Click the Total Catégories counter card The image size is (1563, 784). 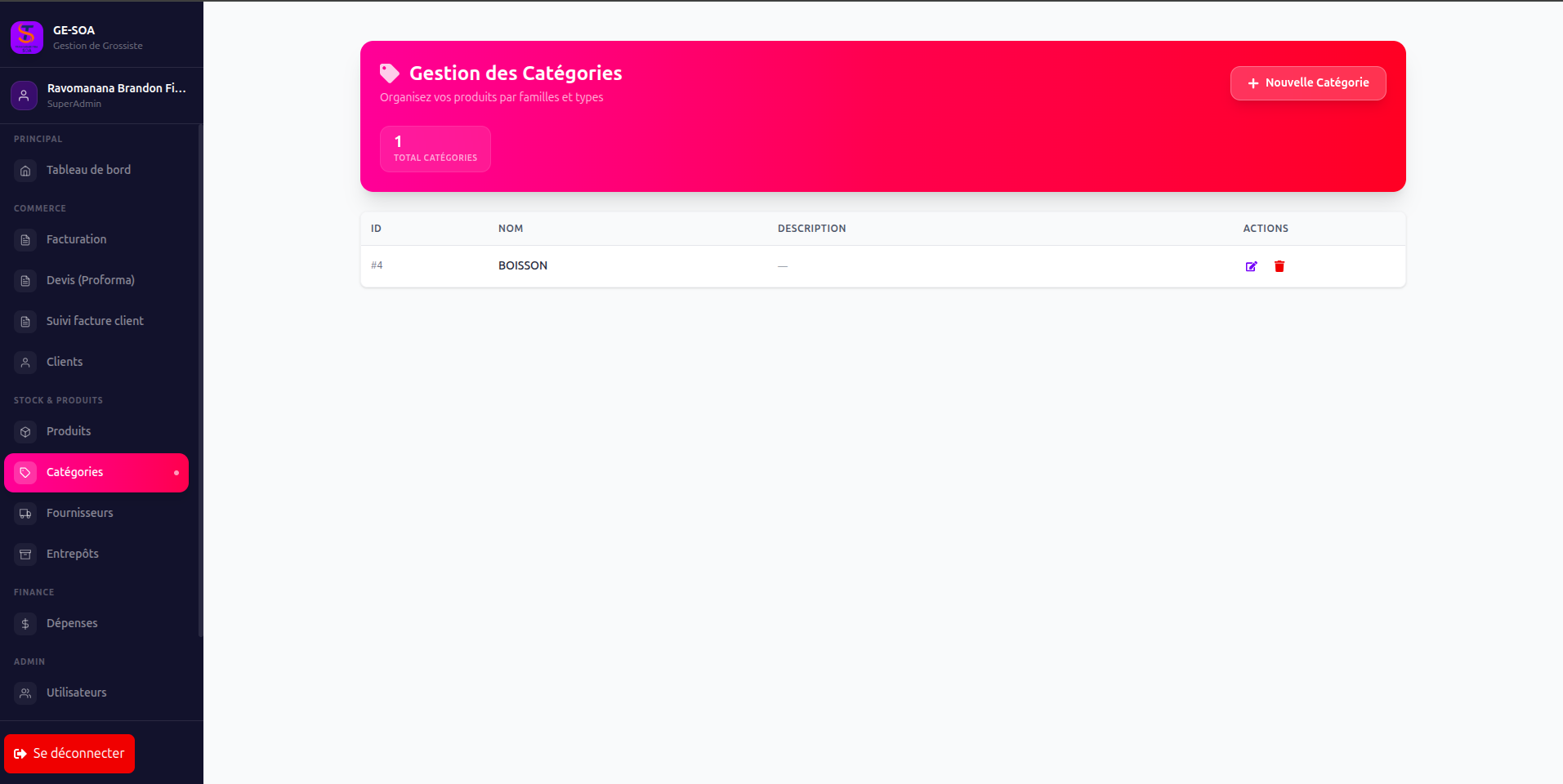tap(435, 149)
